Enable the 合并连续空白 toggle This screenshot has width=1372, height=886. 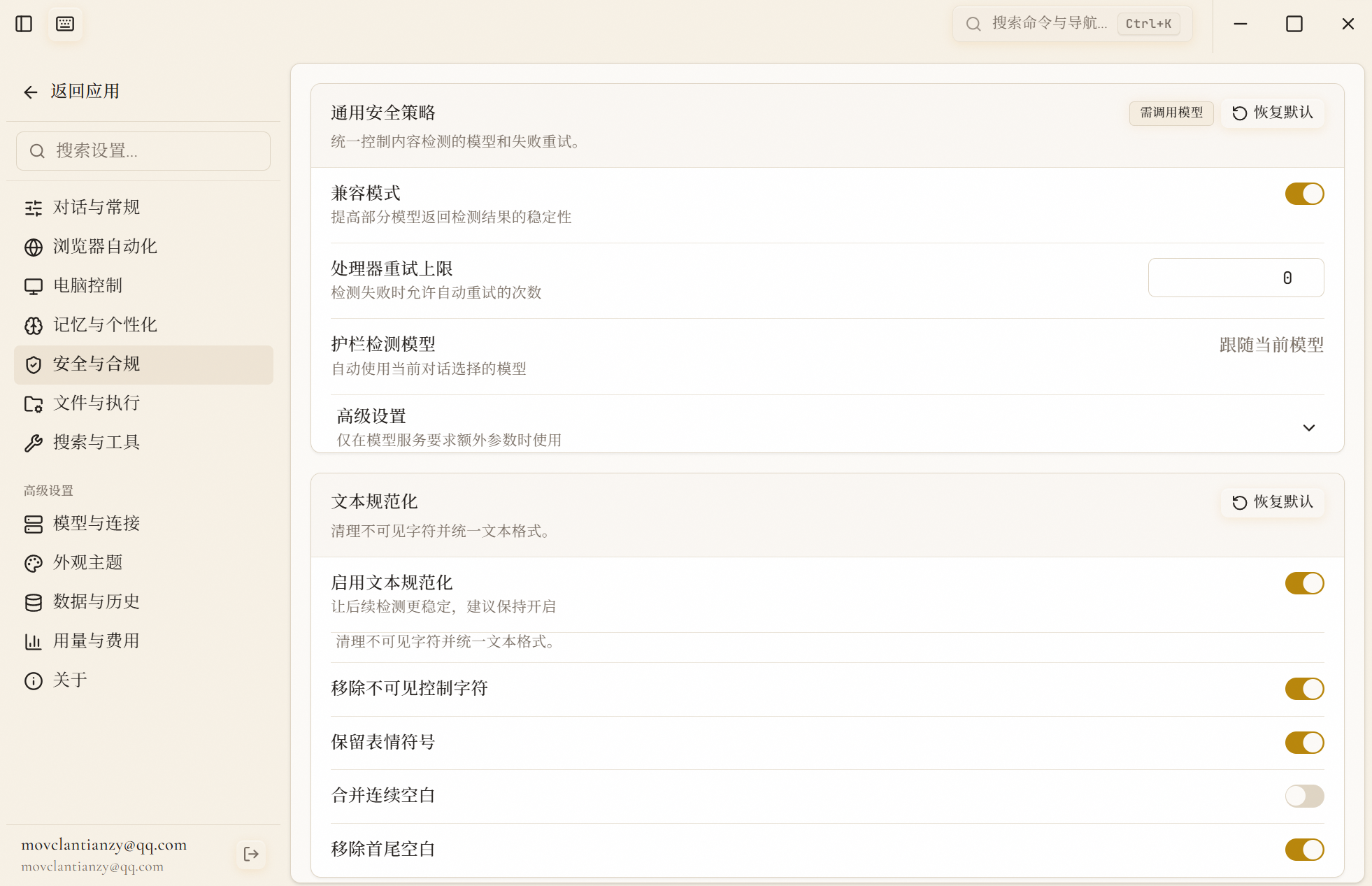1304,796
